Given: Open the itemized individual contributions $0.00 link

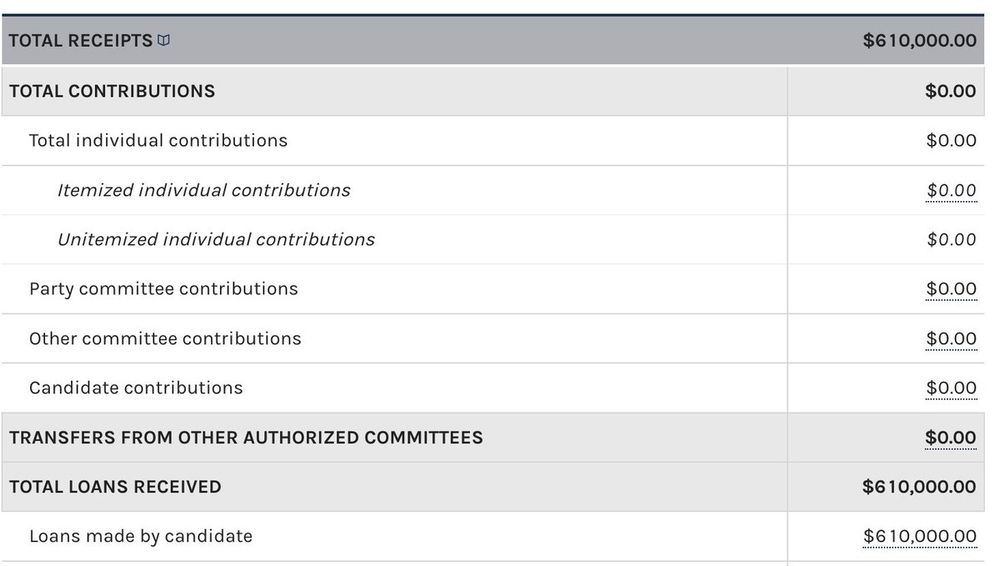Looking at the screenshot, I should point(951,190).
